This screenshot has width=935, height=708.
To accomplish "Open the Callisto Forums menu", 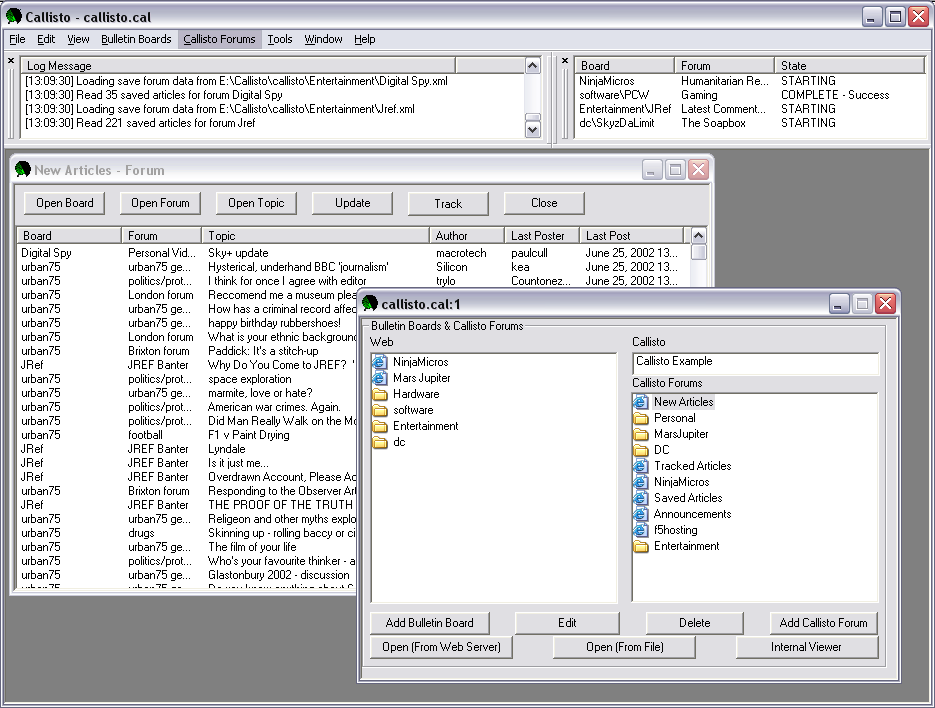I will tap(219, 39).
